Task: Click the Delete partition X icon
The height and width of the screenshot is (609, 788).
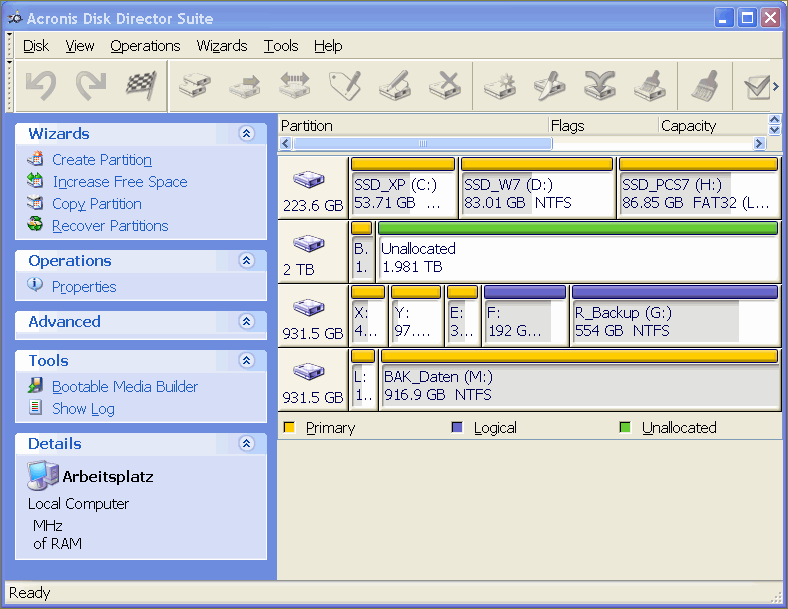Action: click(445, 85)
